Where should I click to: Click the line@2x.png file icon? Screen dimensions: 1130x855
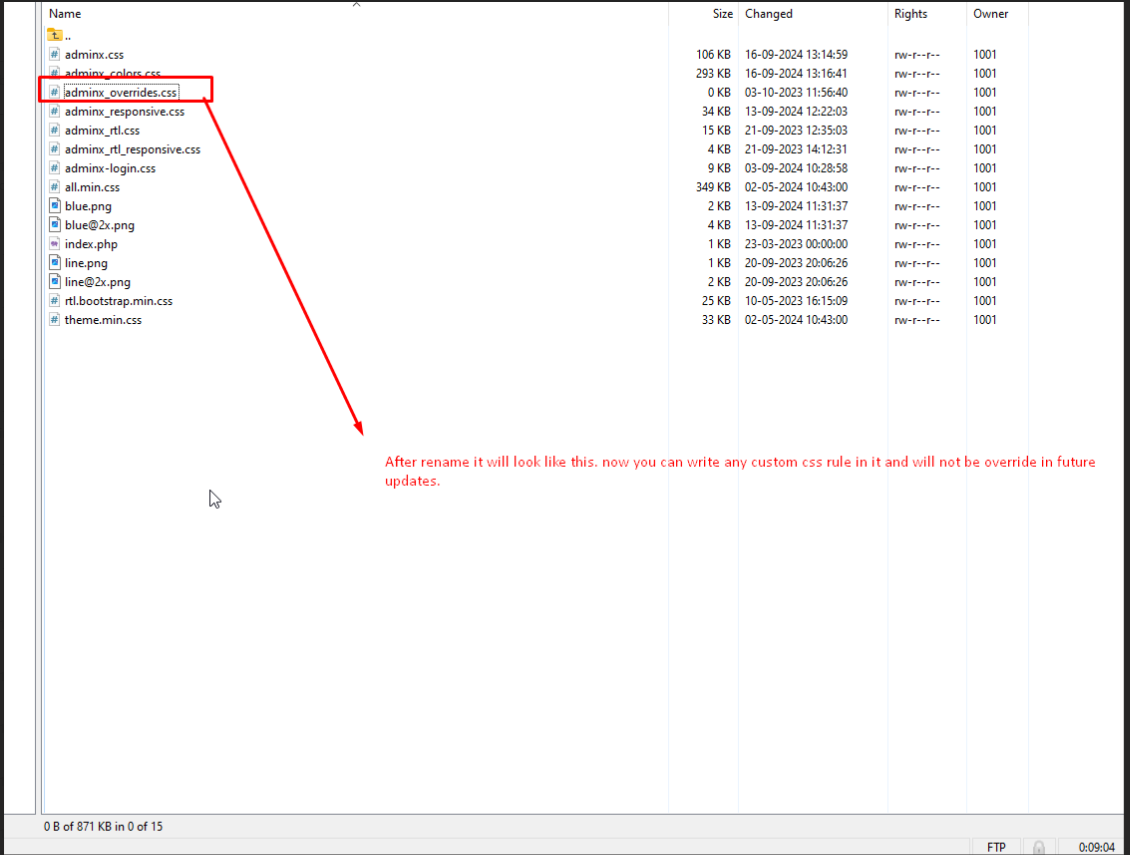click(x=55, y=282)
